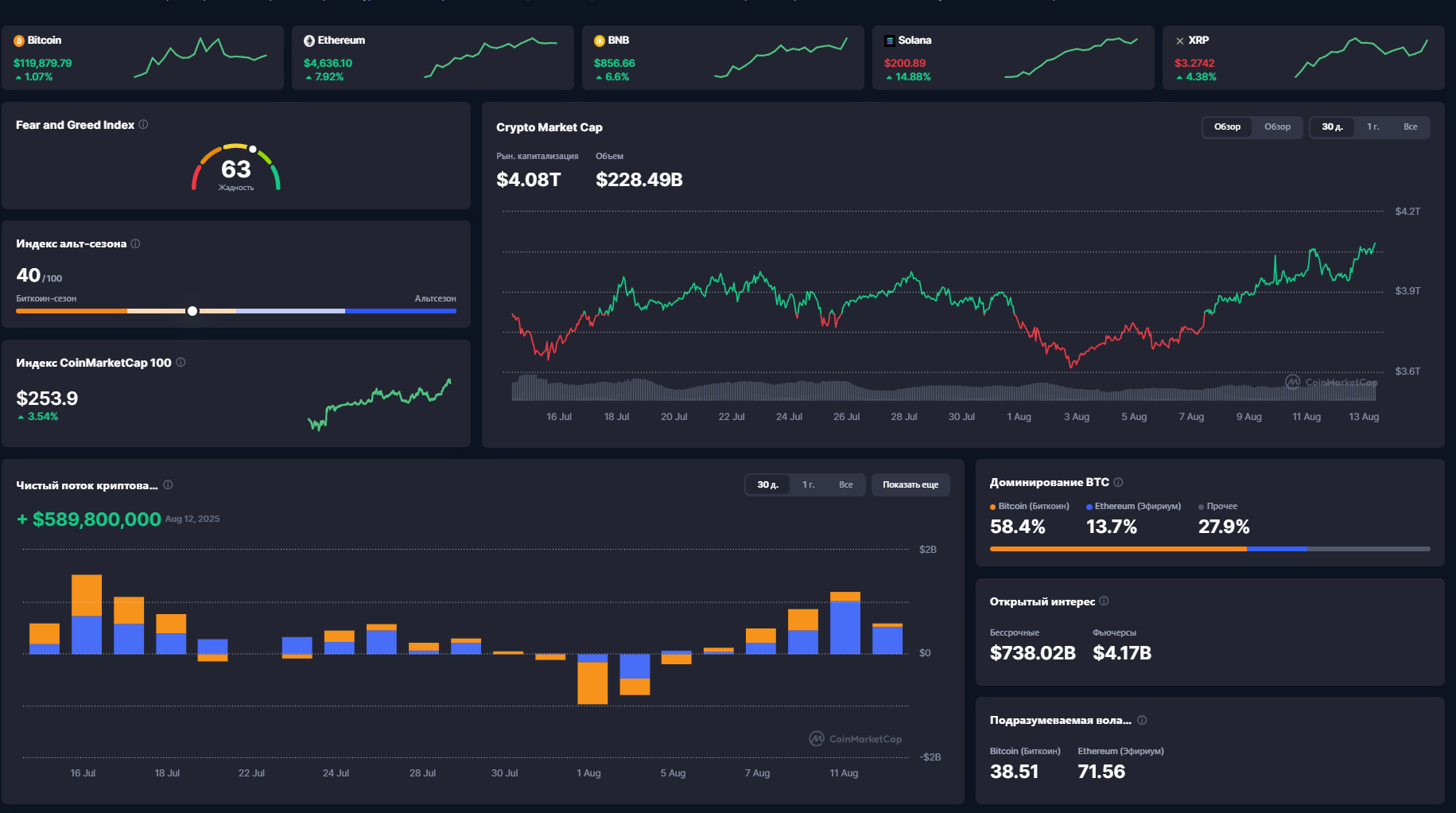Select 30 д. range in Market Cap chart

[x=1332, y=127]
